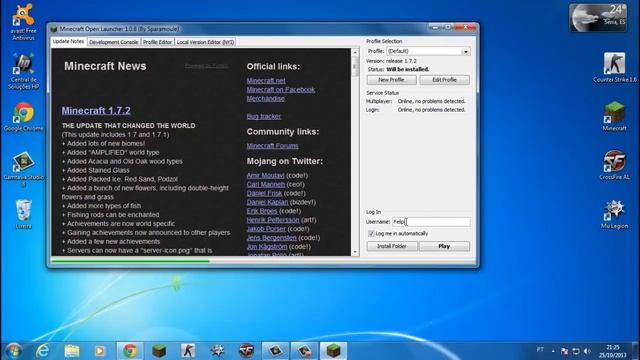Open the weather gadget on desktop
Viewport: 640px width, 360px height.
(x=598, y=18)
